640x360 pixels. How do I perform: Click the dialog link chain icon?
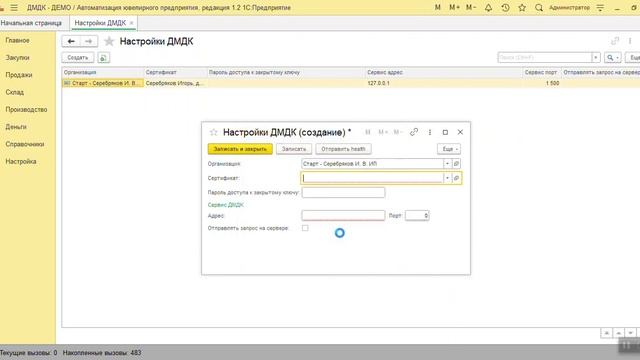pyautogui.click(x=414, y=132)
